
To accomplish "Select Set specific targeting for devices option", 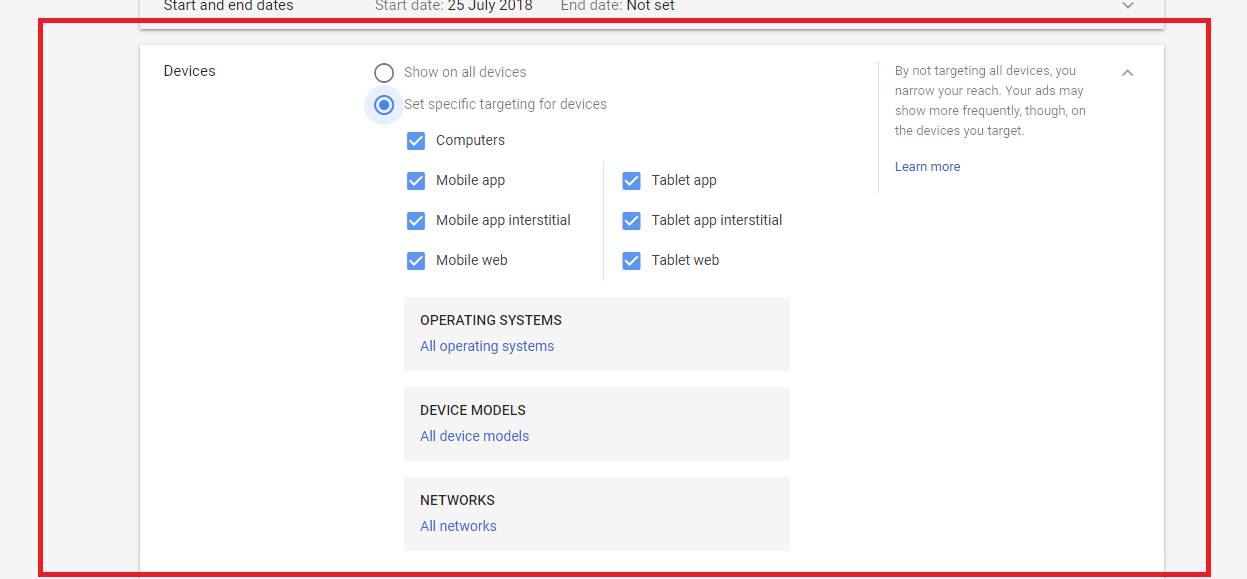I will pos(384,104).
